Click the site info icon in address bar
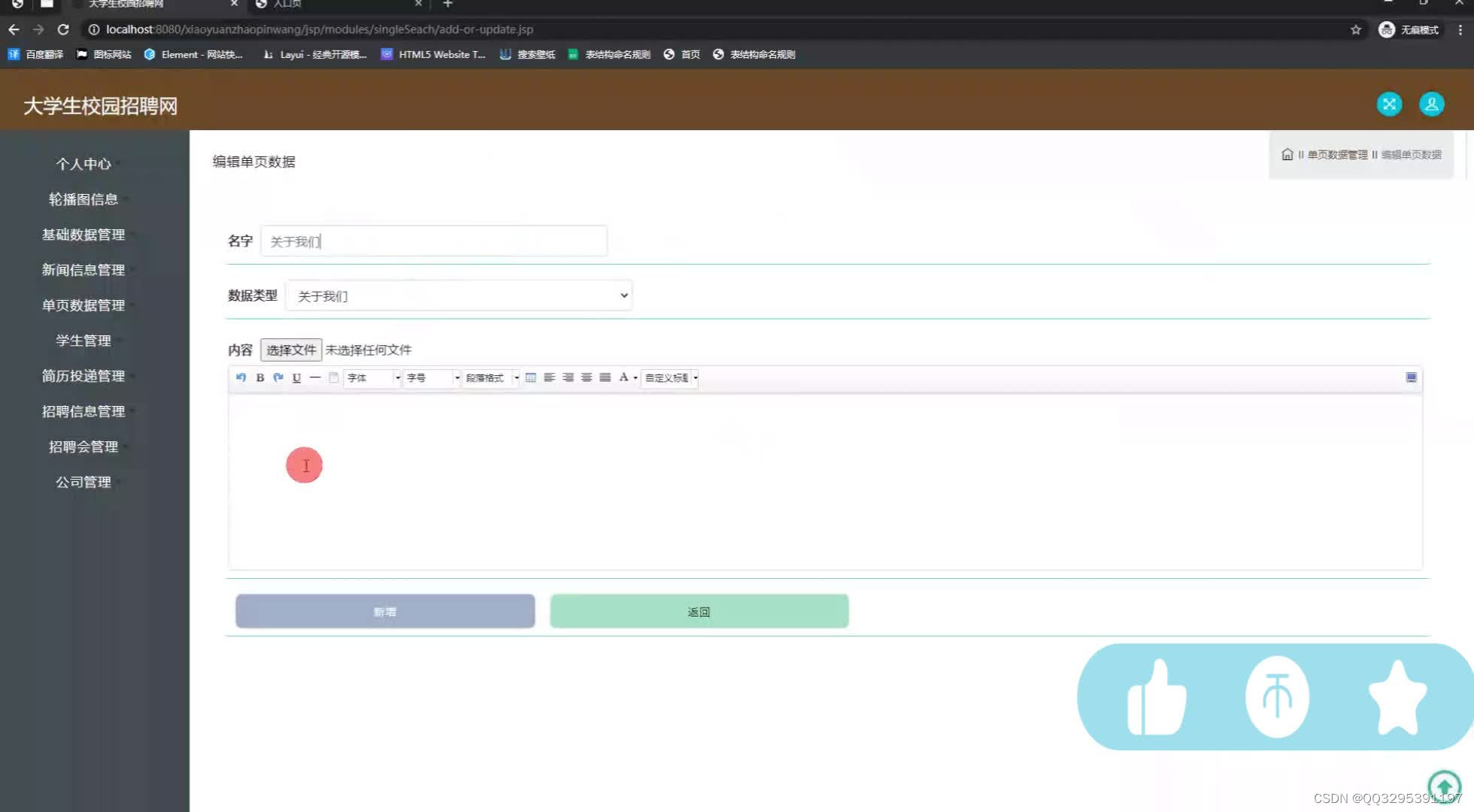Image resolution: width=1474 pixels, height=812 pixels. [x=93, y=29]
